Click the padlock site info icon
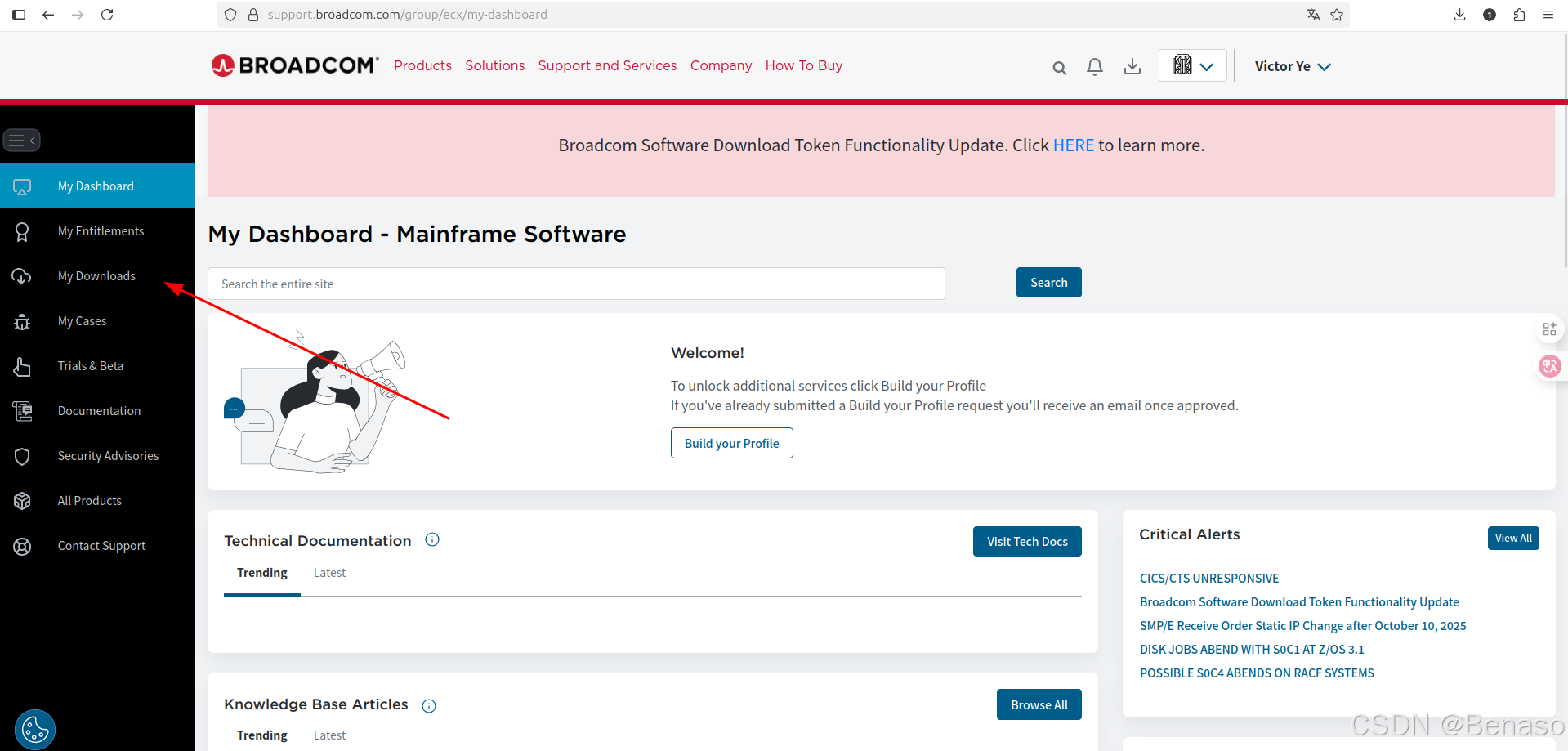Viewport: 1568px width, 751px height. click(x=252, y=15)
